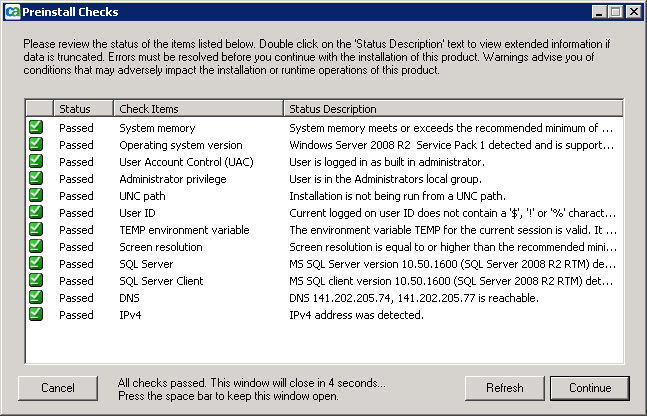Click the Preinstall Checks title bar app icon
647x416 pixels.
pyautogui.click(x=12, y=12)
